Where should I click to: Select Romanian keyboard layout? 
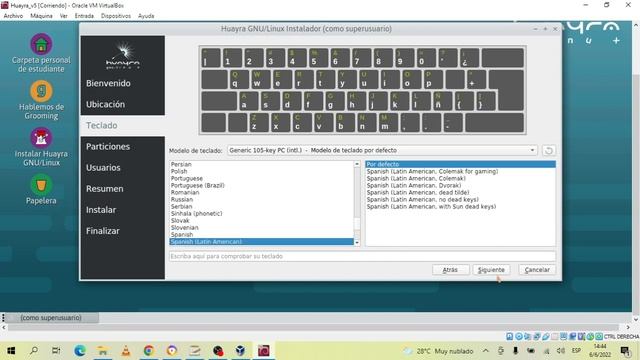185,192
